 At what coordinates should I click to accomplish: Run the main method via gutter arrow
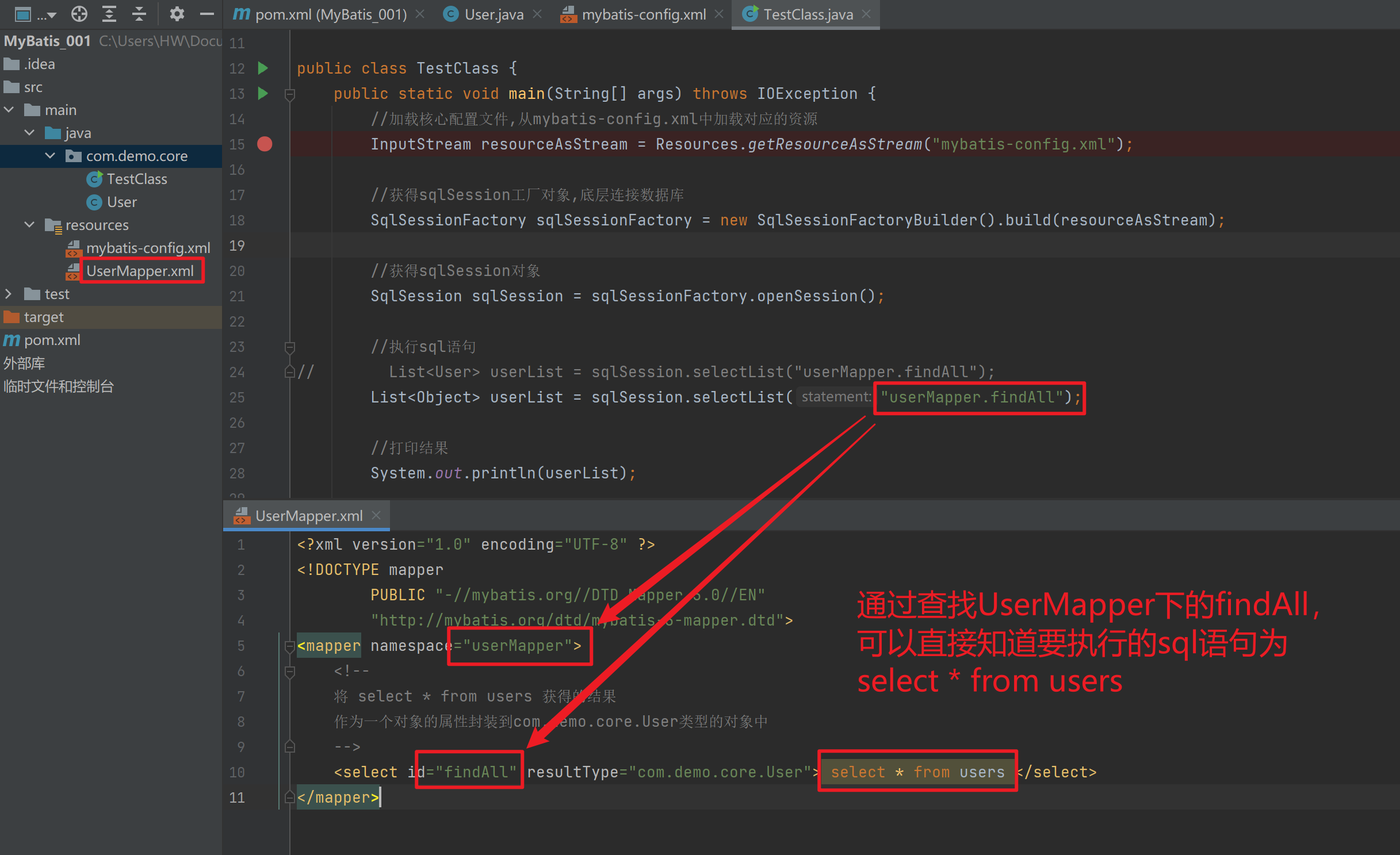point(263,94)
